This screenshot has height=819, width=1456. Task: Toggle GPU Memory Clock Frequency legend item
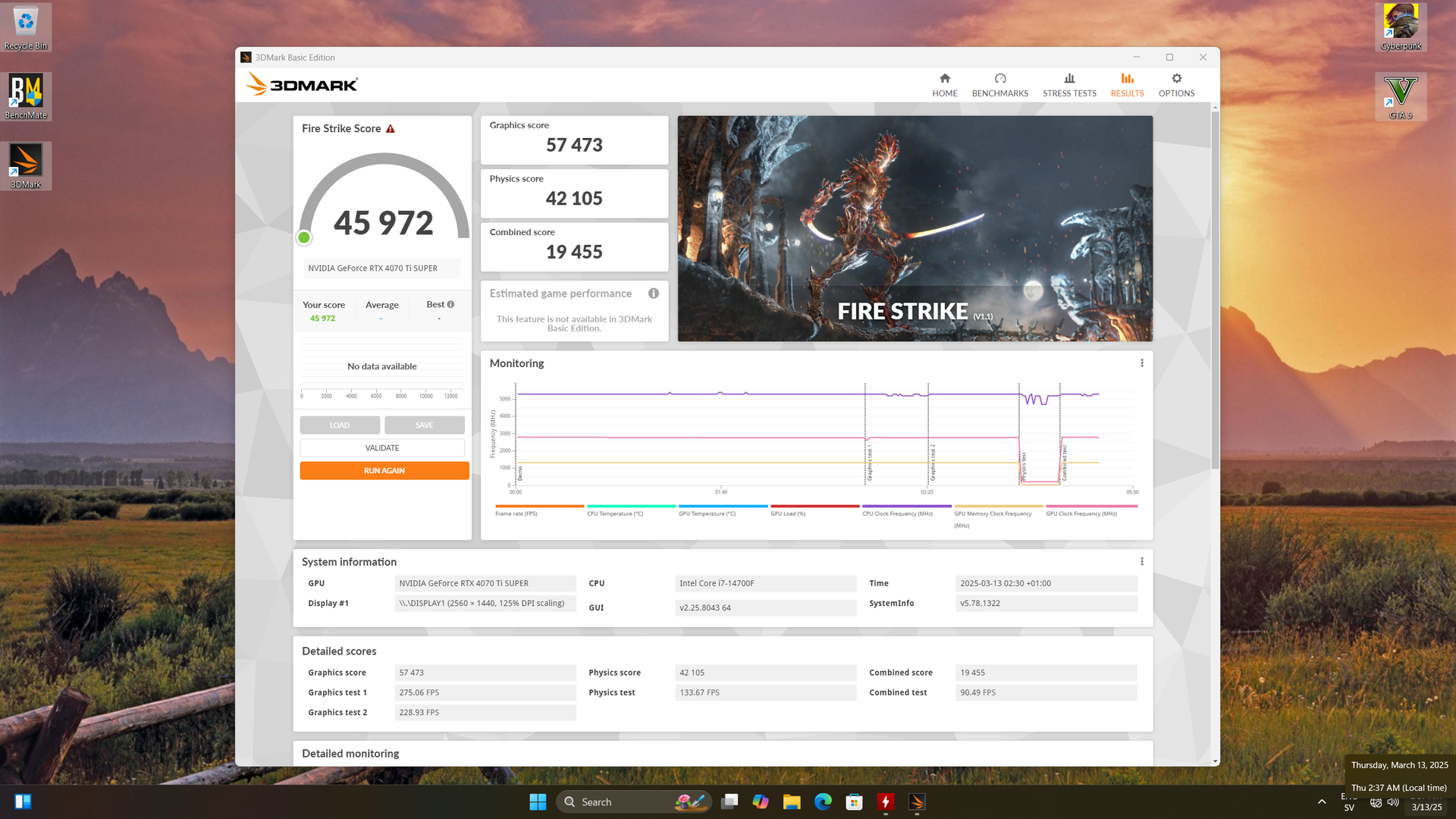(998, 516)
